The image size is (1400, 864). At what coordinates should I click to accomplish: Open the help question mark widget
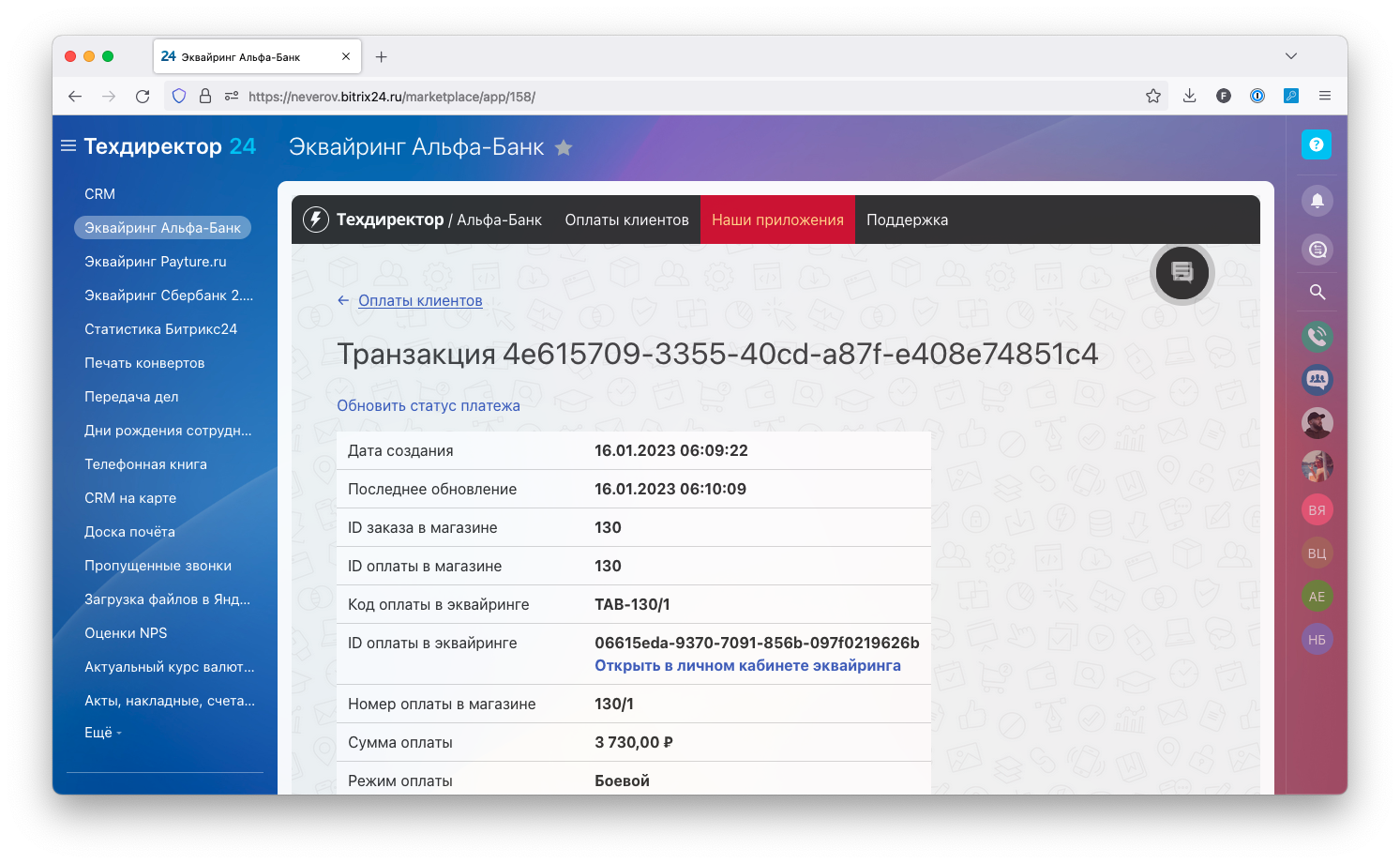(x=1317, y=144)
